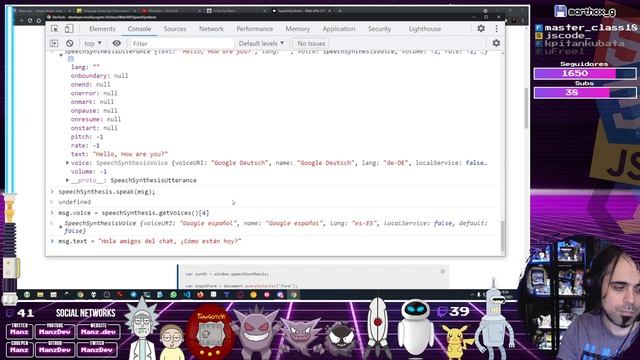Viewport: 640px width, 360px height.
Task: Create a live expression with eye icon
Action: pos(117,43)
